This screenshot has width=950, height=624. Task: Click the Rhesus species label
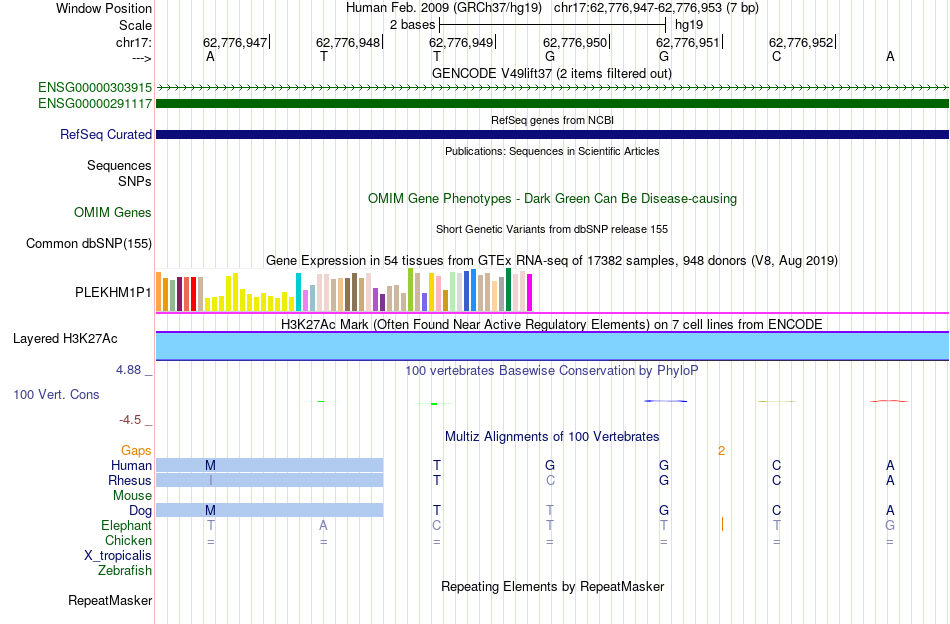pyautogui.click(x=130, y=480)
